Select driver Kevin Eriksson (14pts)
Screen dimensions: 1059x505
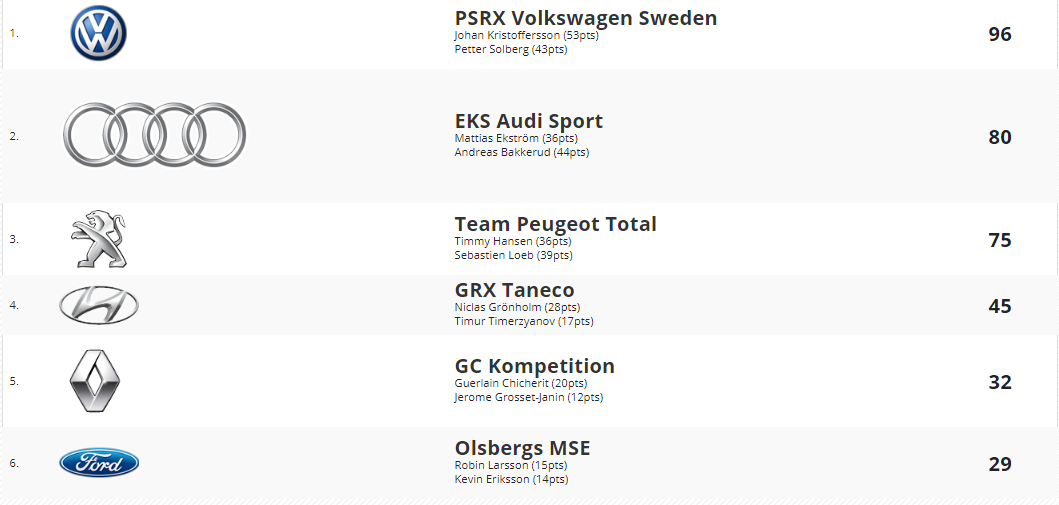[x=511, y=479]
